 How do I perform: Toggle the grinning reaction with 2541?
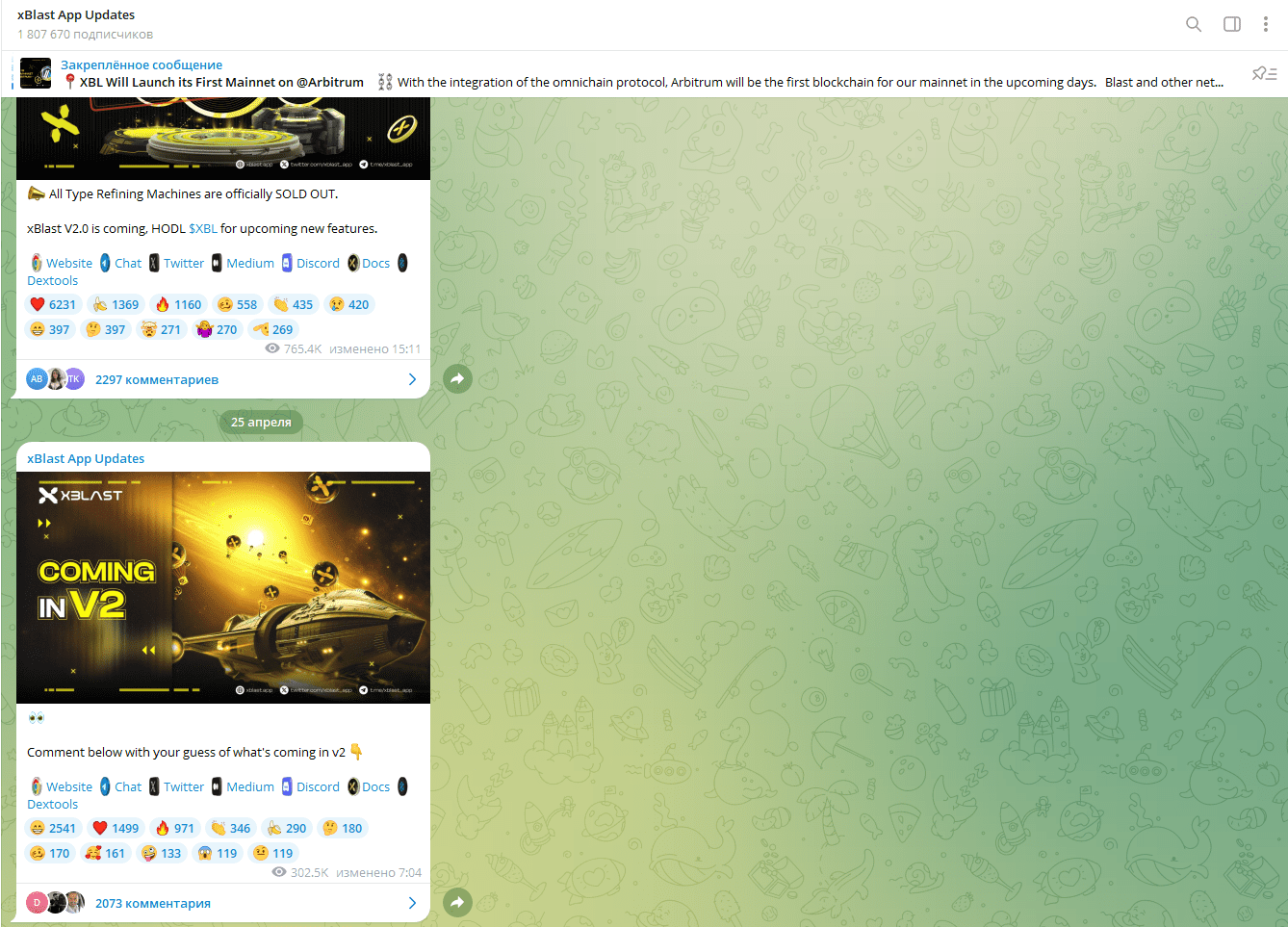53,828
